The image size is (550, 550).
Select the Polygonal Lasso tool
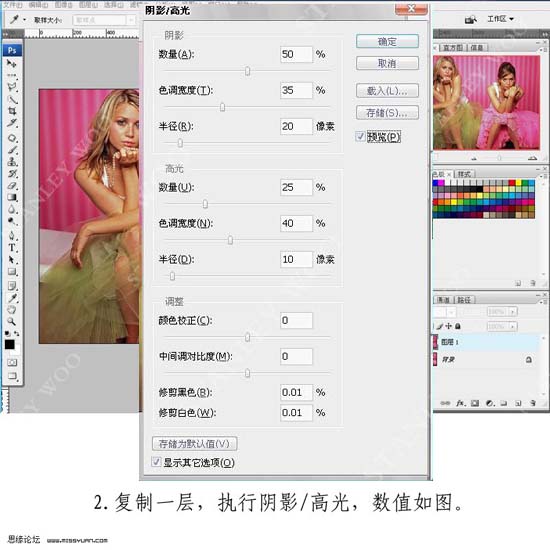[12, 87]
